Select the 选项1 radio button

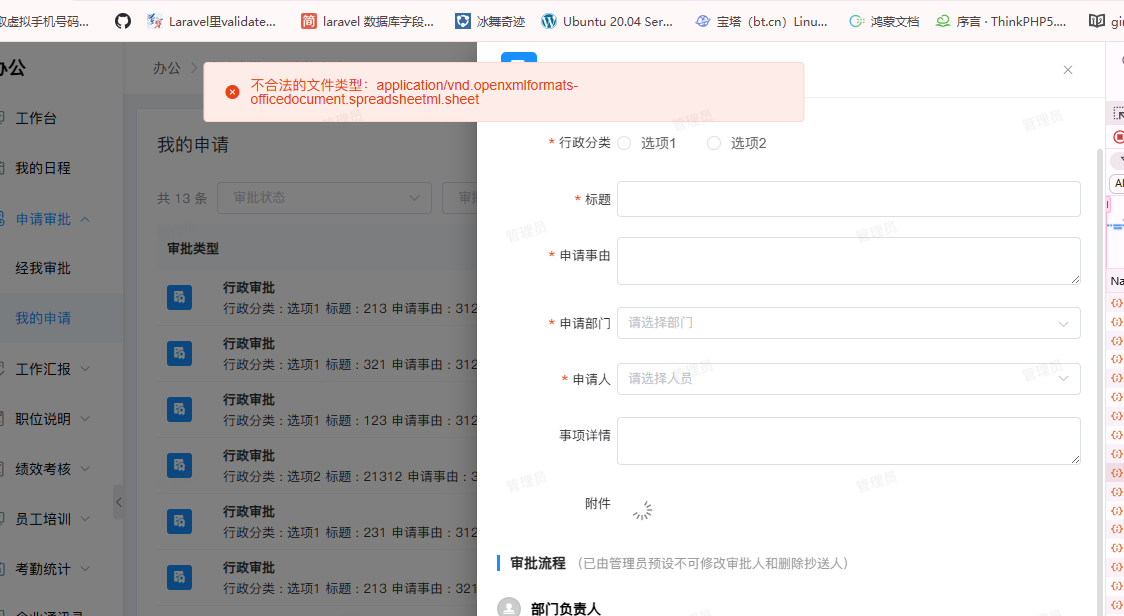click(624, 143)
